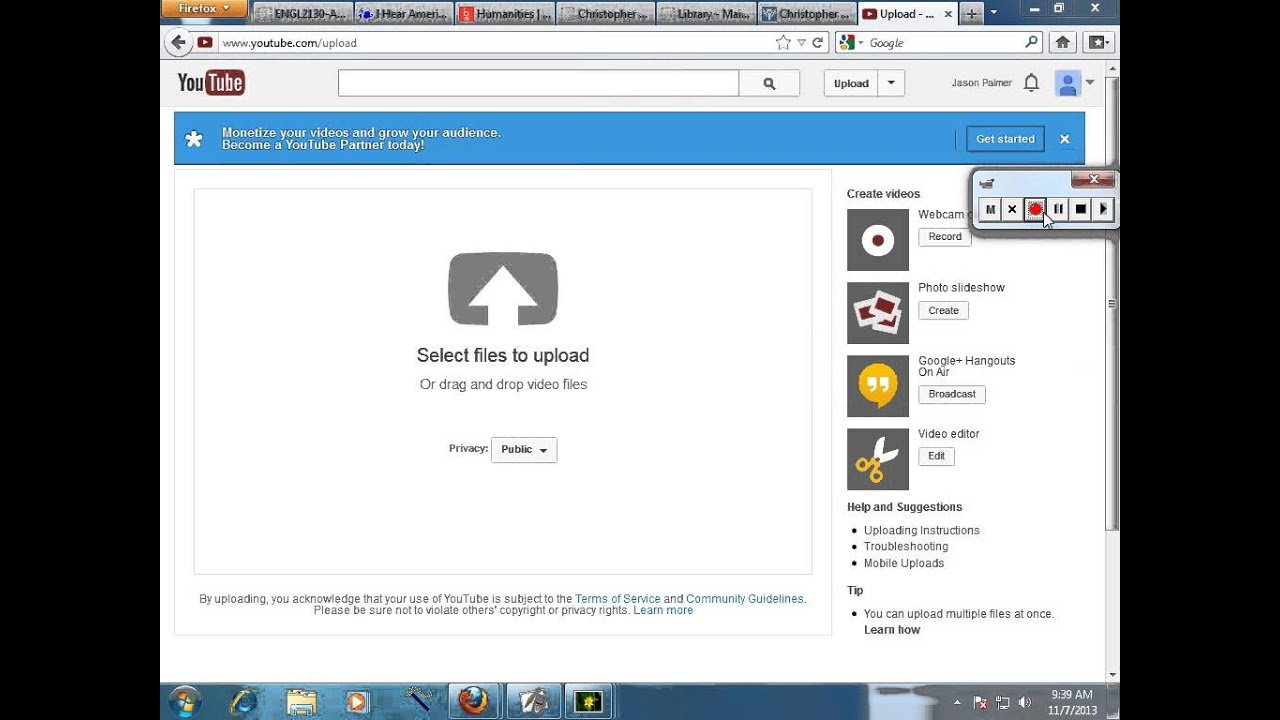This screenshot has width=1280, height=720.
Task: Click the pause button in the recorder
Action: [x=1058, y=209]
